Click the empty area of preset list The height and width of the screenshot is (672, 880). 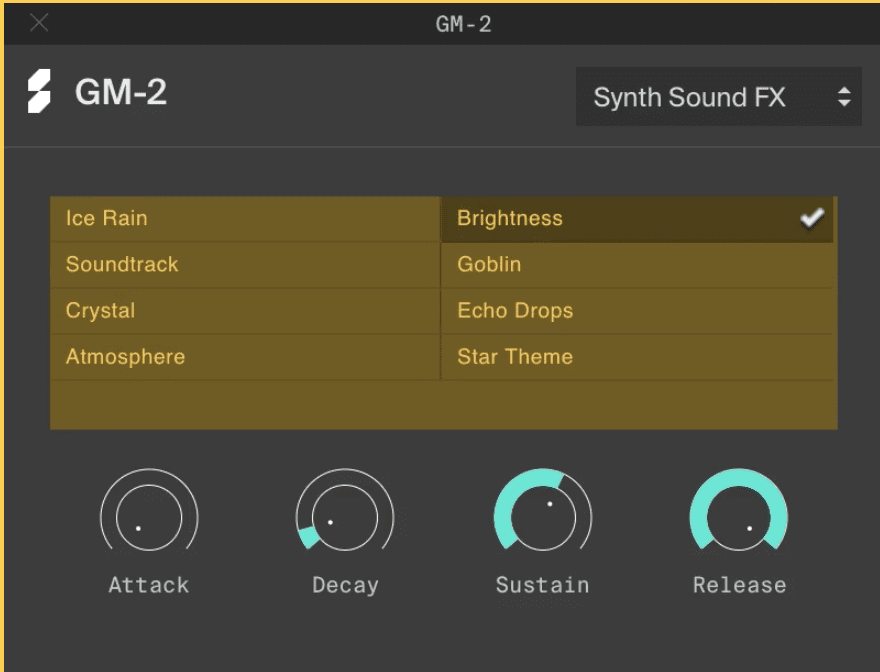point(443,405)
